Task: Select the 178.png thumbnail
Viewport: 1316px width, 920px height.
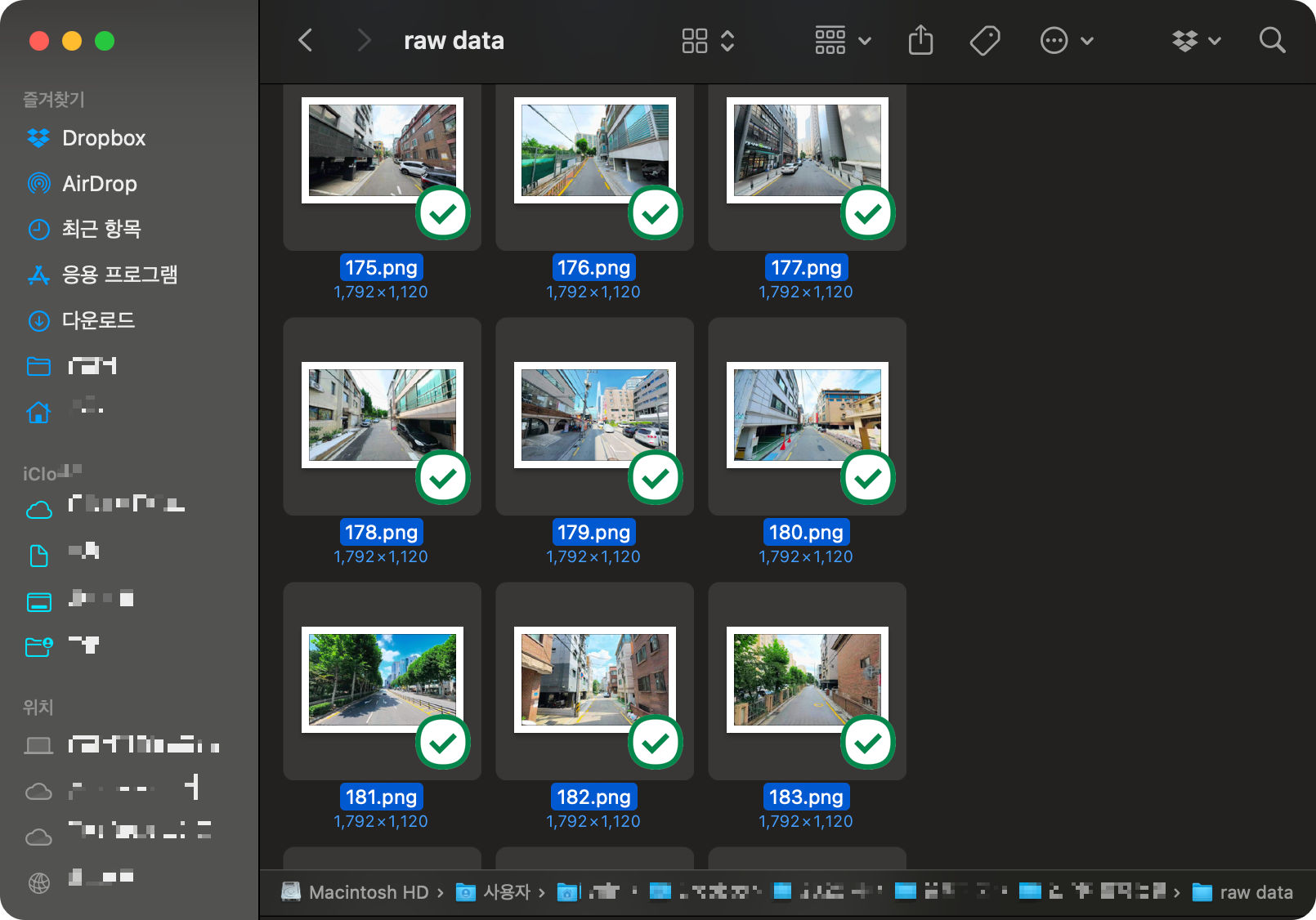Action: 382,415
